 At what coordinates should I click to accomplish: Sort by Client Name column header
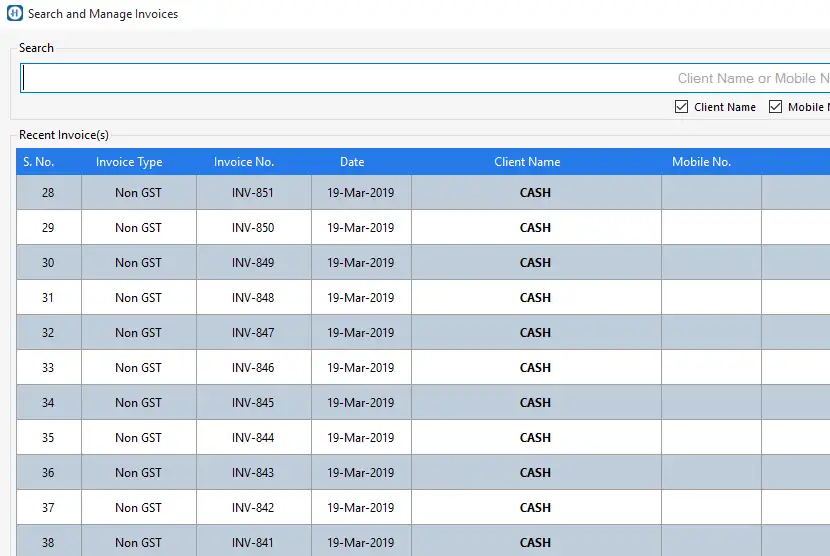pos(527,162)
